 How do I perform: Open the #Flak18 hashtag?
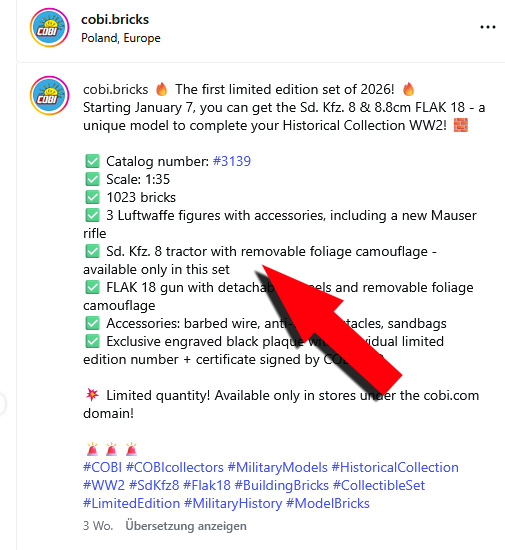pyautogui.click(x=207, y=485)
